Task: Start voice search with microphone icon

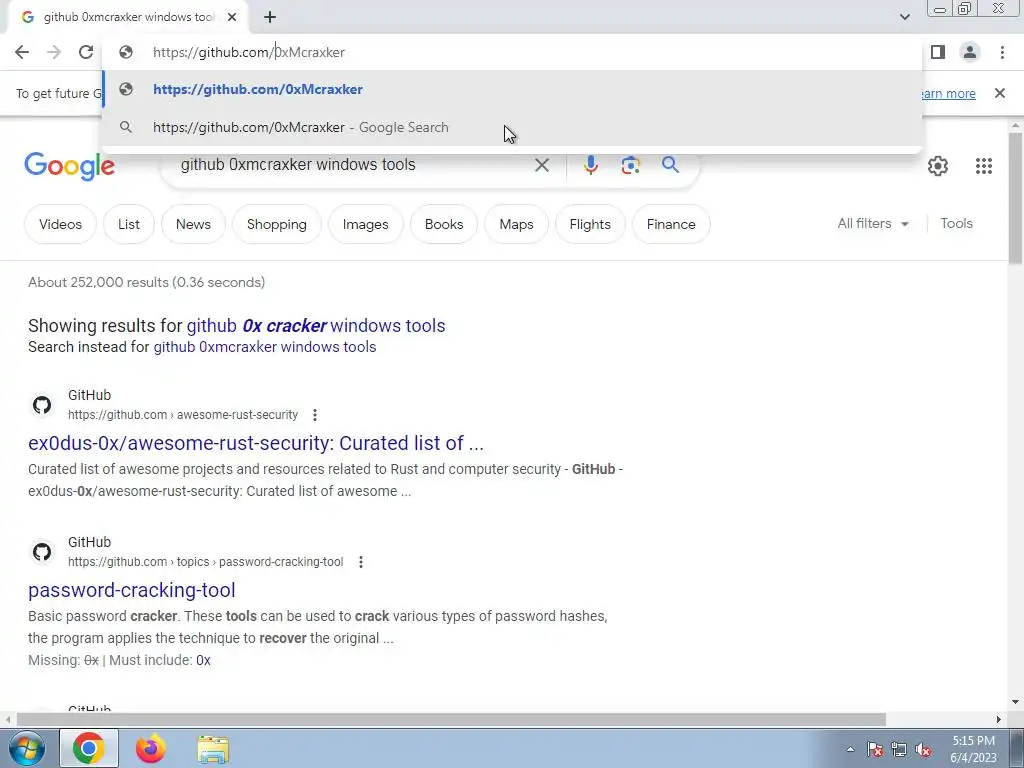Action: click(590, 165)
